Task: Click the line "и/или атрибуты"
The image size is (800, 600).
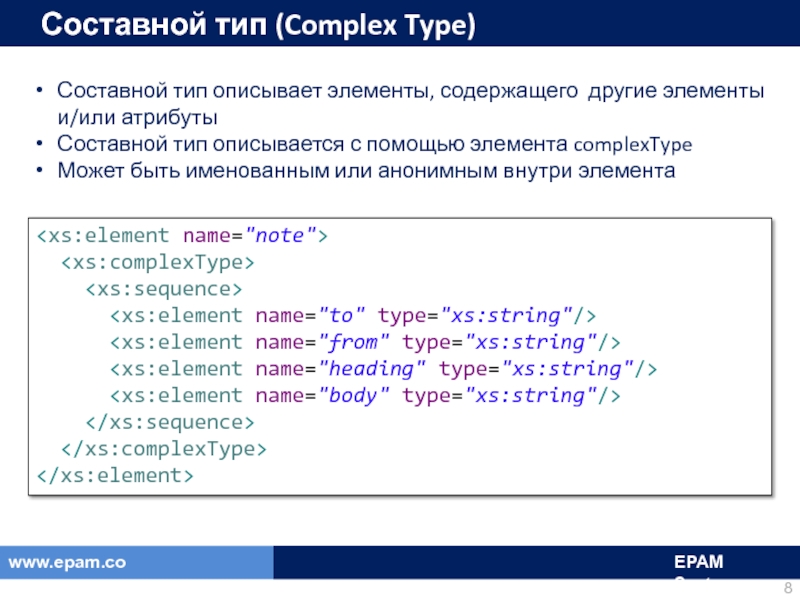Action: click(x=137, y=117)
